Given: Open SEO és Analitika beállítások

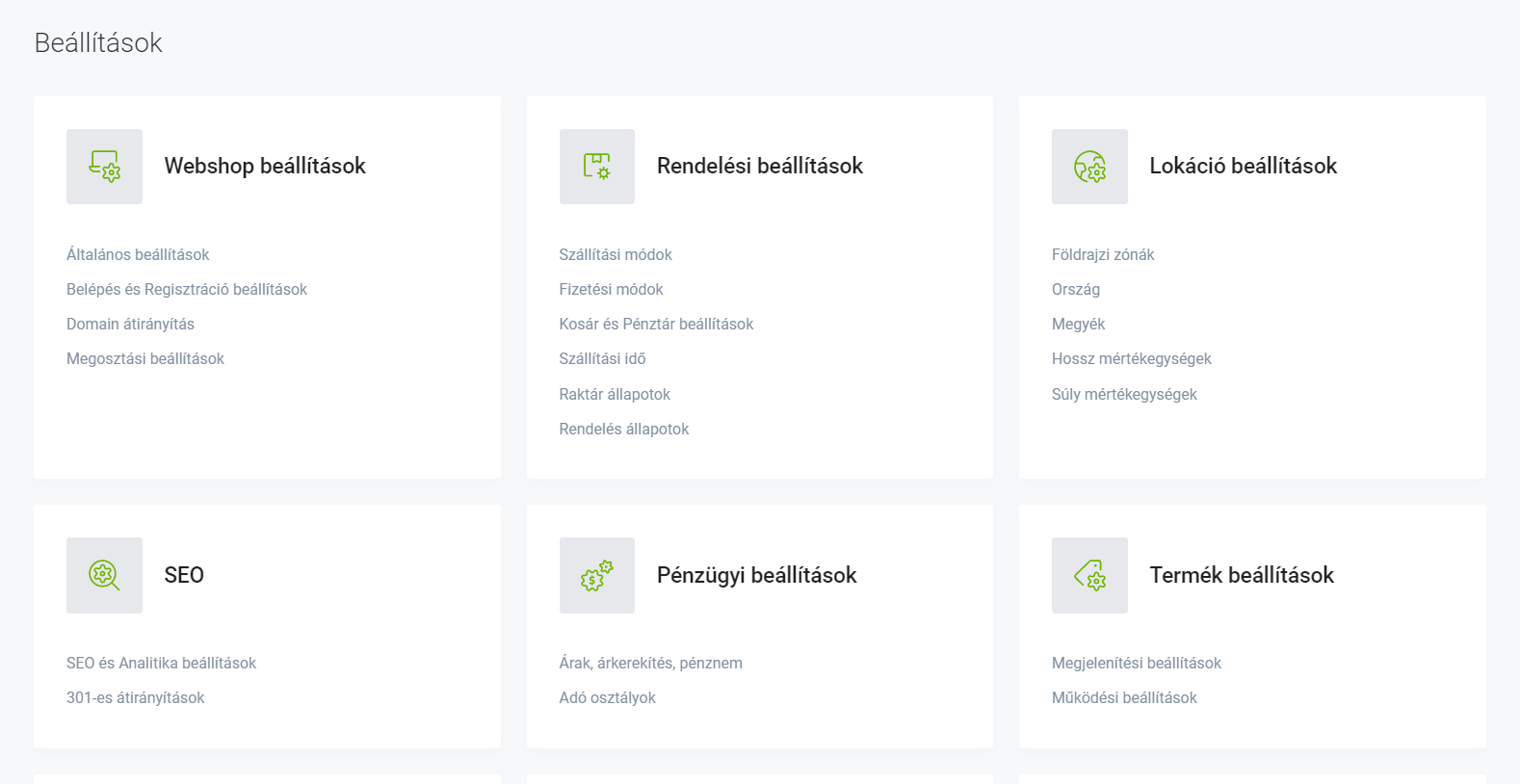Looking at the screenshot, I should pyautogui.click(x=161, y=663).
